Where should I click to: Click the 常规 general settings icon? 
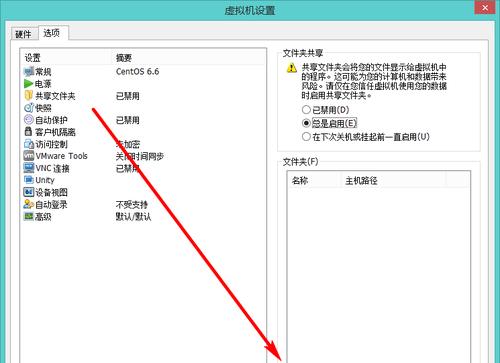click(x=29, y=71)
